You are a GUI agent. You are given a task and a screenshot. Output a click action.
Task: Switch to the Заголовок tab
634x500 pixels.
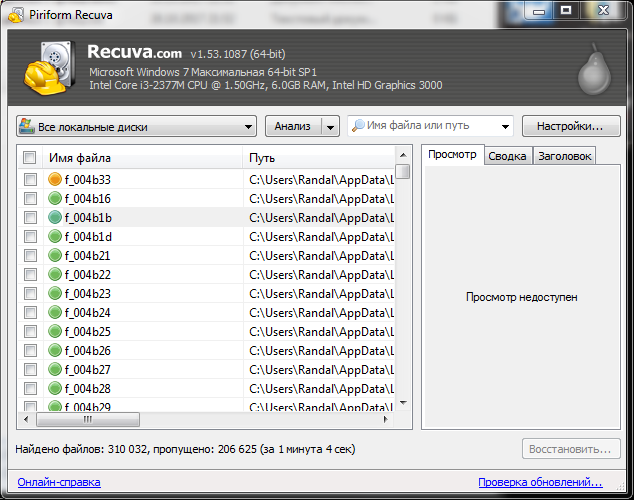pyautogui.click(x=564, y=156)
